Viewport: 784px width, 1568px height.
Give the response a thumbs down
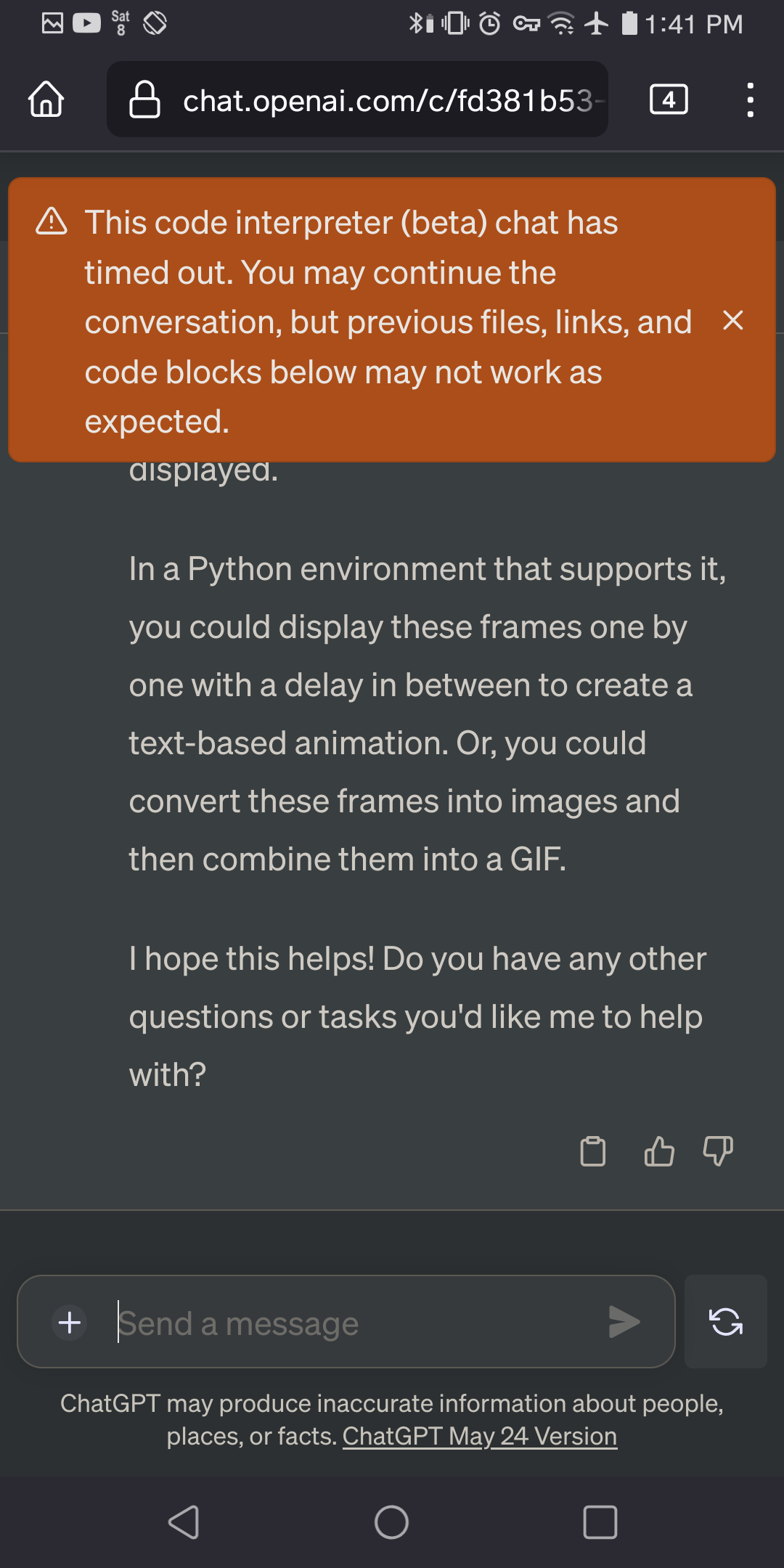click(x=718, y=1151)
